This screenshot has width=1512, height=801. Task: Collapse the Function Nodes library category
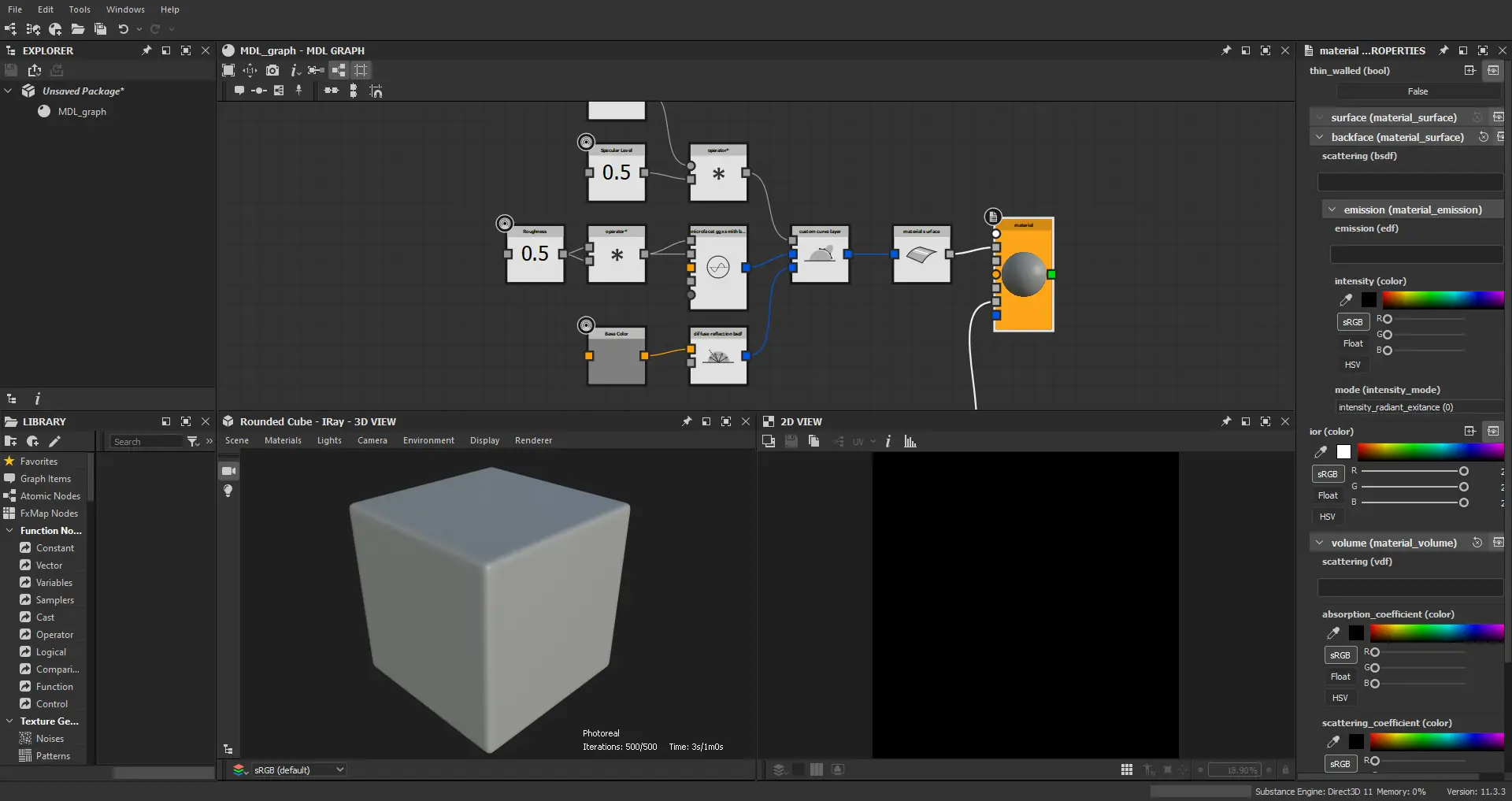(9, 531)
